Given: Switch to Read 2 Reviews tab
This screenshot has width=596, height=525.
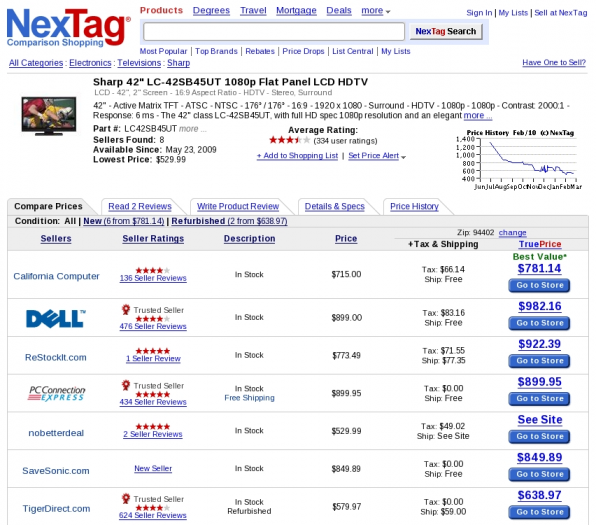Looking at the screenshot, I should click(x=140, y=206).
